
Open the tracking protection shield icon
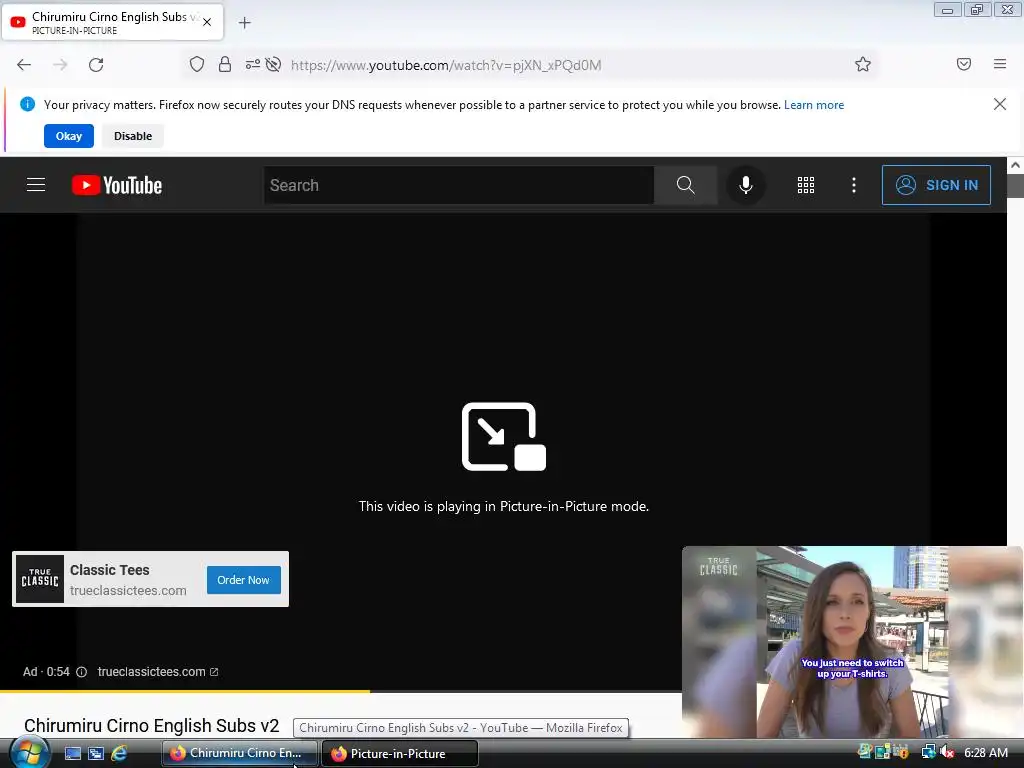(197, 64)
